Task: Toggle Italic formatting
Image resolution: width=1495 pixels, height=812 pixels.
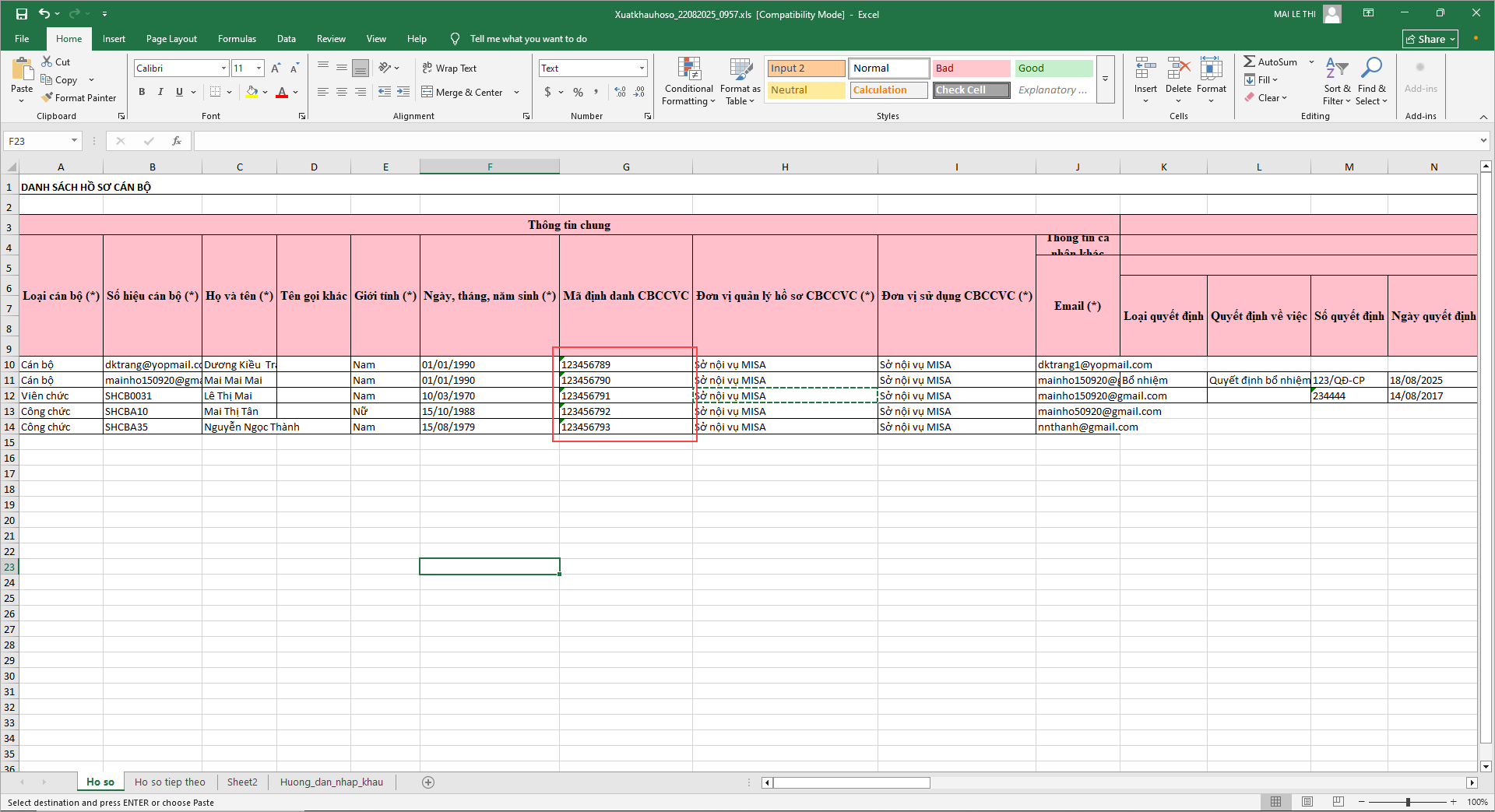Action: [x=160, y=92]
